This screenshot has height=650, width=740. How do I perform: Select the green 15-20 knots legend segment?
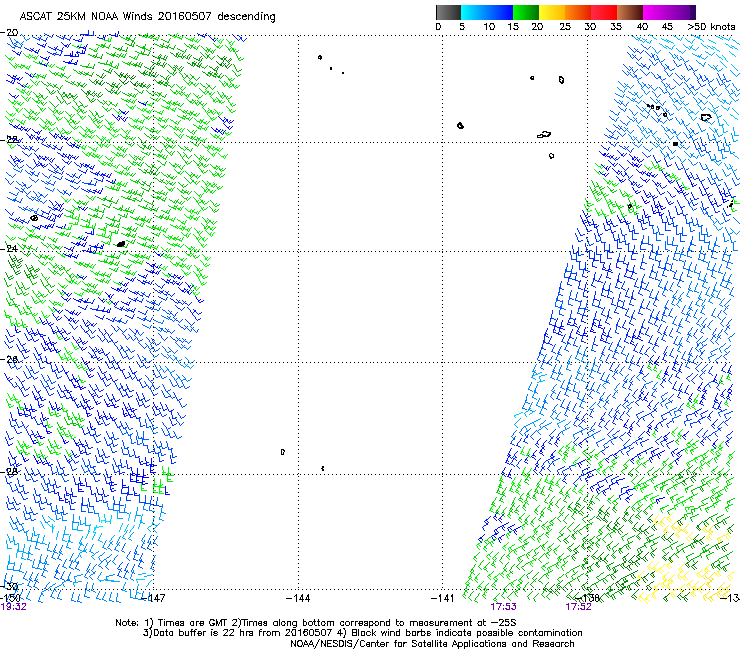[x=526, y=12]
